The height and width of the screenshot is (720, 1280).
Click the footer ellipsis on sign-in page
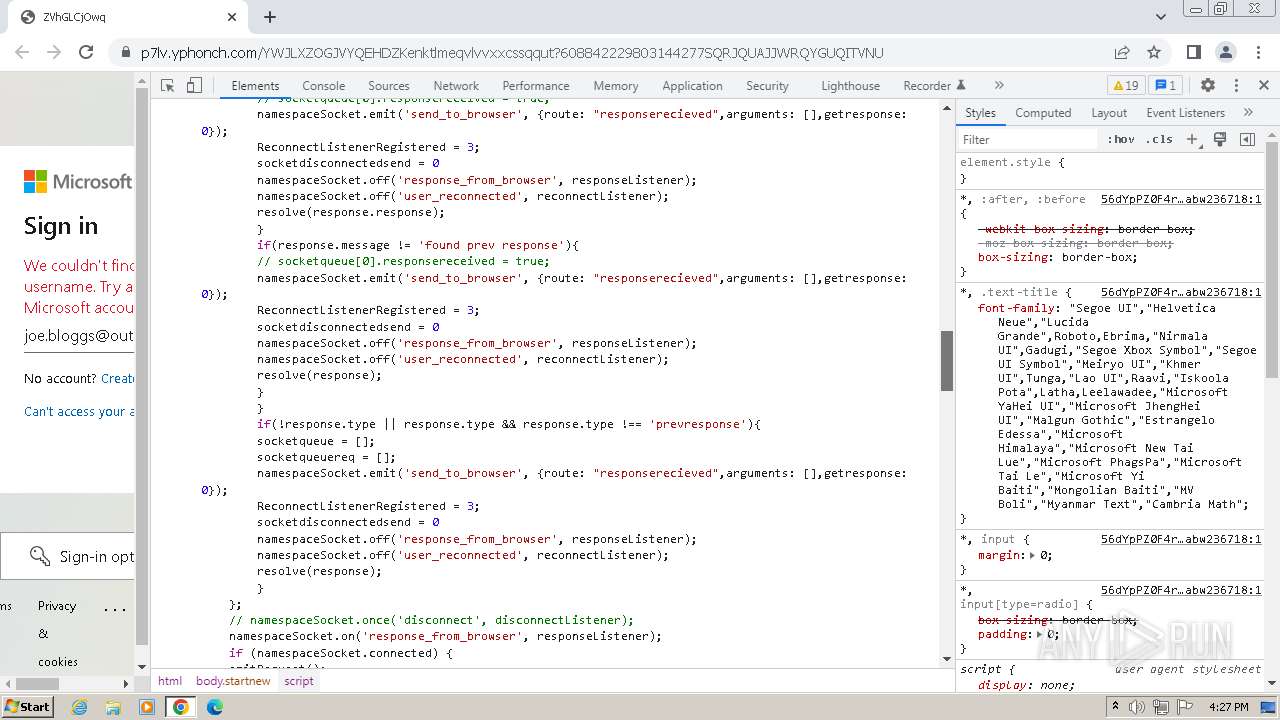click(x=115, y=607)
